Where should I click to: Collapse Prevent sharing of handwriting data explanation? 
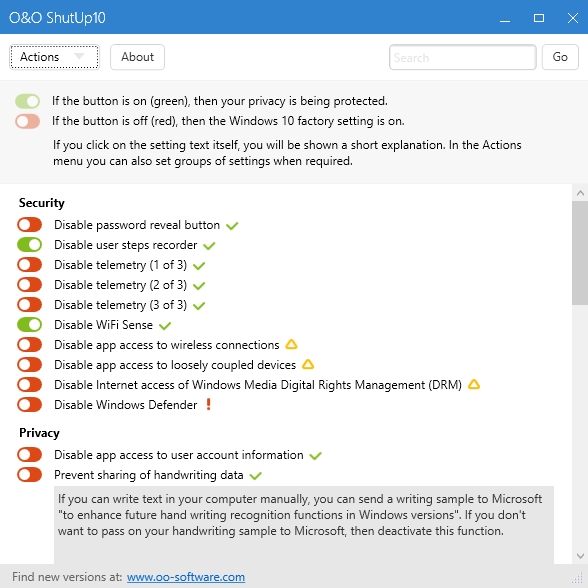[149, 475]
